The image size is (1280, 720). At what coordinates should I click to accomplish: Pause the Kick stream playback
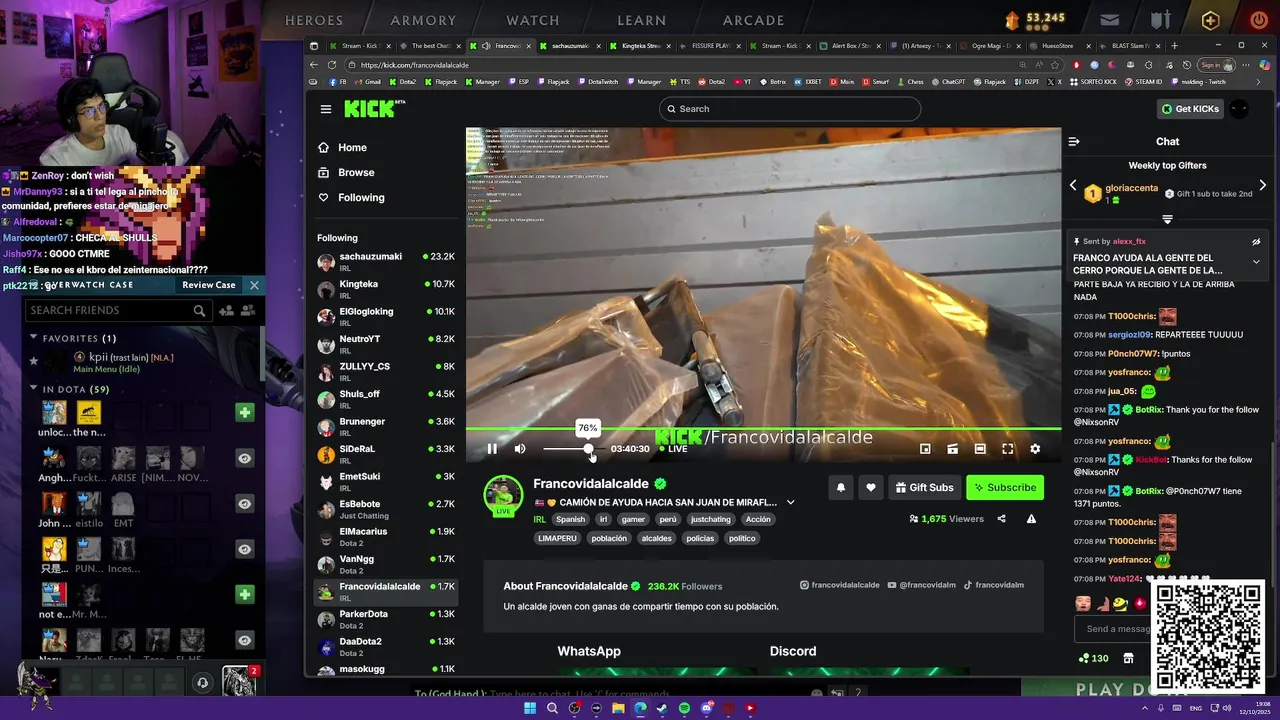coord(492,449)
